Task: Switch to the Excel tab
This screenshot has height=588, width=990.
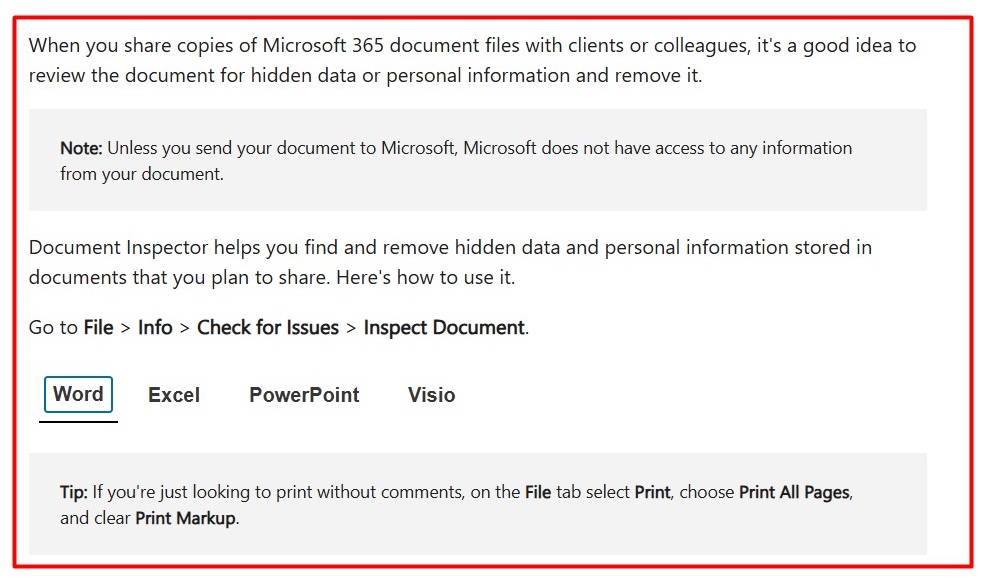Action: click(173, 395)
